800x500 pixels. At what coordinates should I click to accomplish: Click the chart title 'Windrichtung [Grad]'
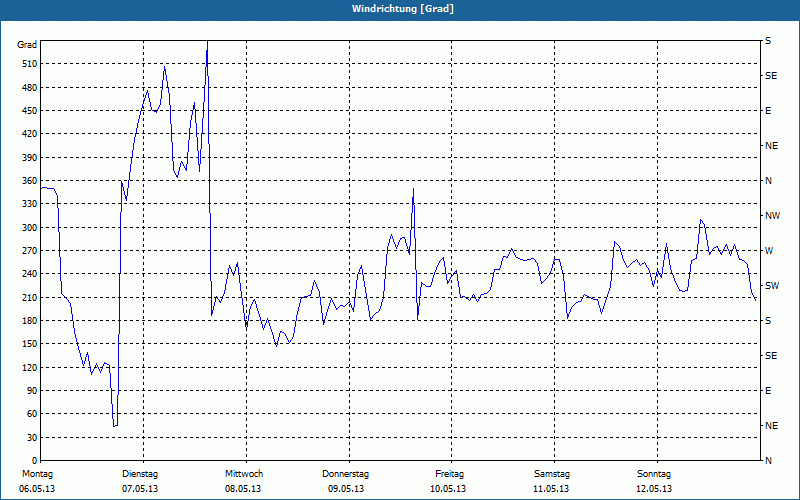[x=403, y=9]
